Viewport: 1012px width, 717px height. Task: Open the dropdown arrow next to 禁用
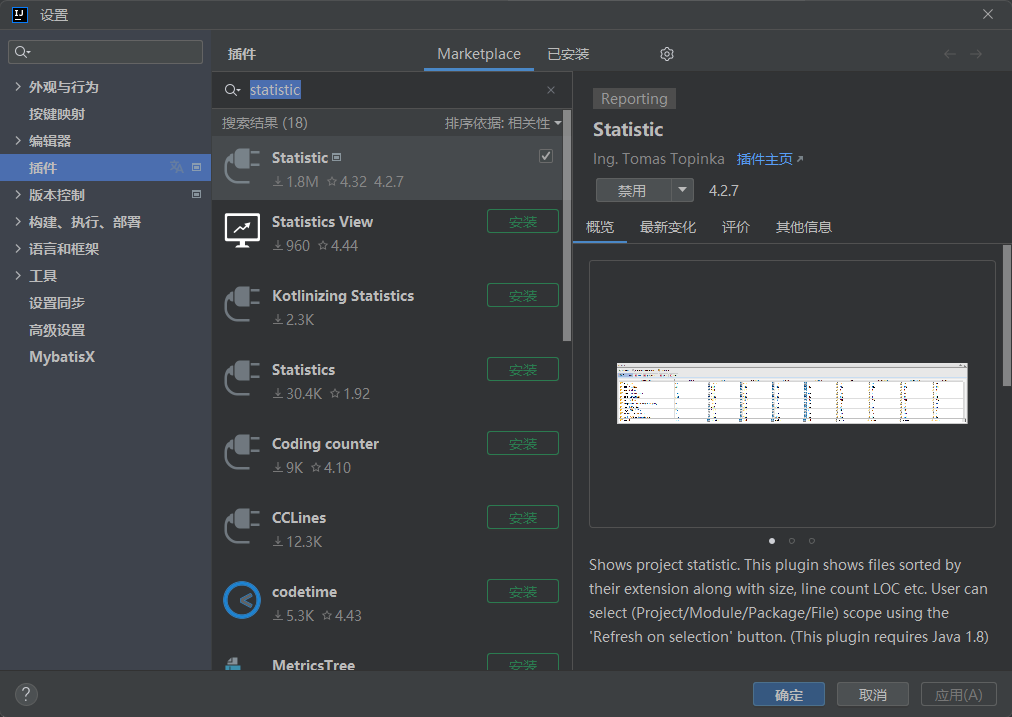coord(682,190)
